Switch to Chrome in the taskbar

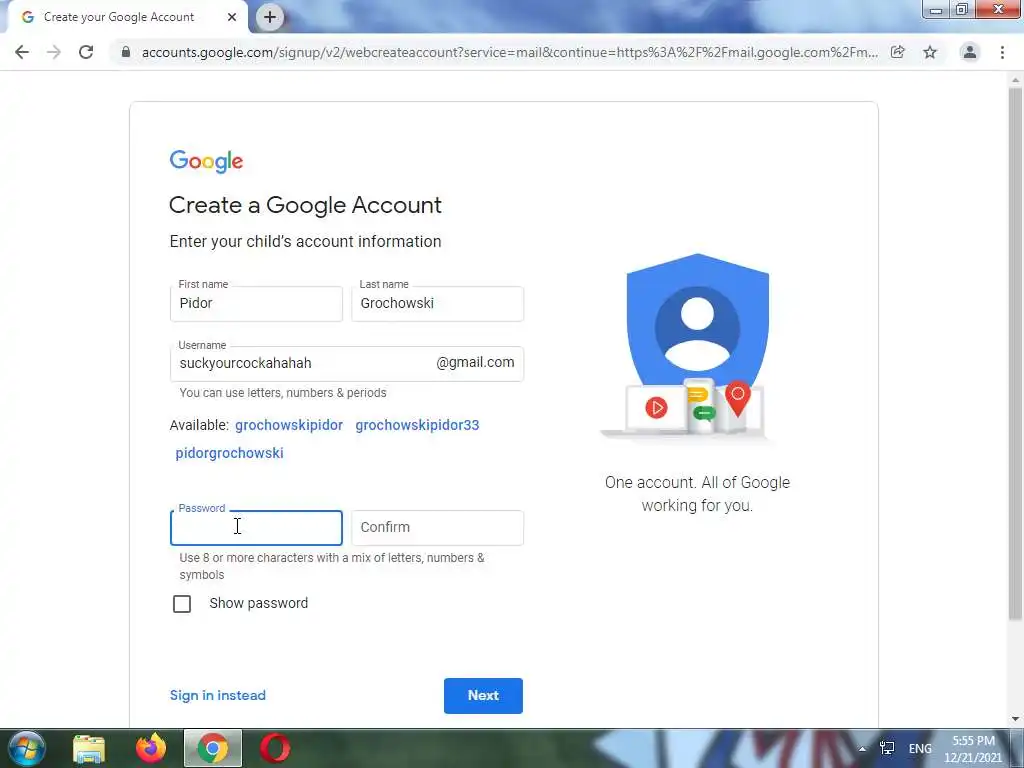click(213, 748)
